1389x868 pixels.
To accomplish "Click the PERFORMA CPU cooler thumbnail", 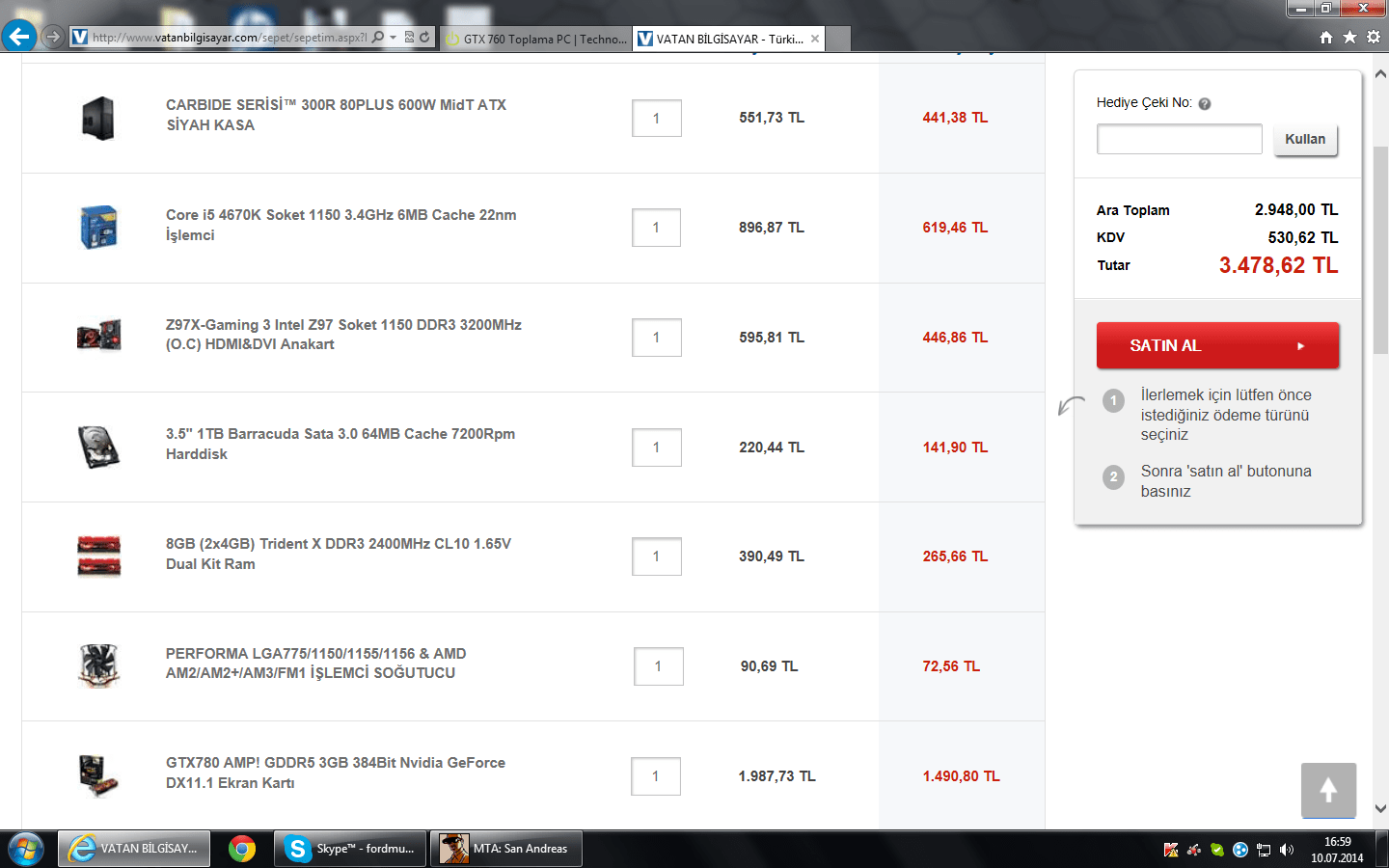I will [x=98, y=665].
